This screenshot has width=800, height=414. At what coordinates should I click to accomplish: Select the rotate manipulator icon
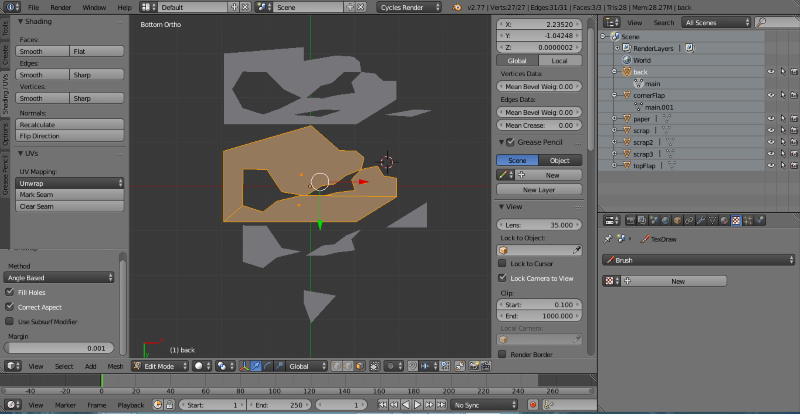pyautogui.click(x=268, y=366)
